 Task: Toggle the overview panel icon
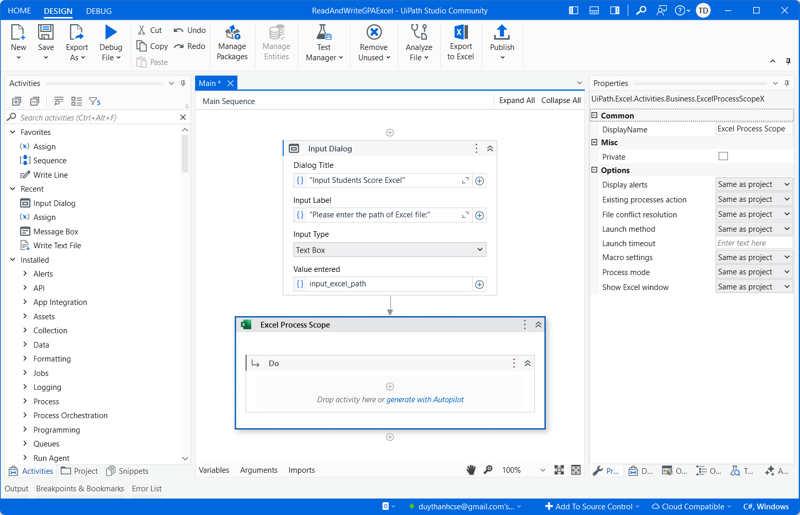point(576,470)
